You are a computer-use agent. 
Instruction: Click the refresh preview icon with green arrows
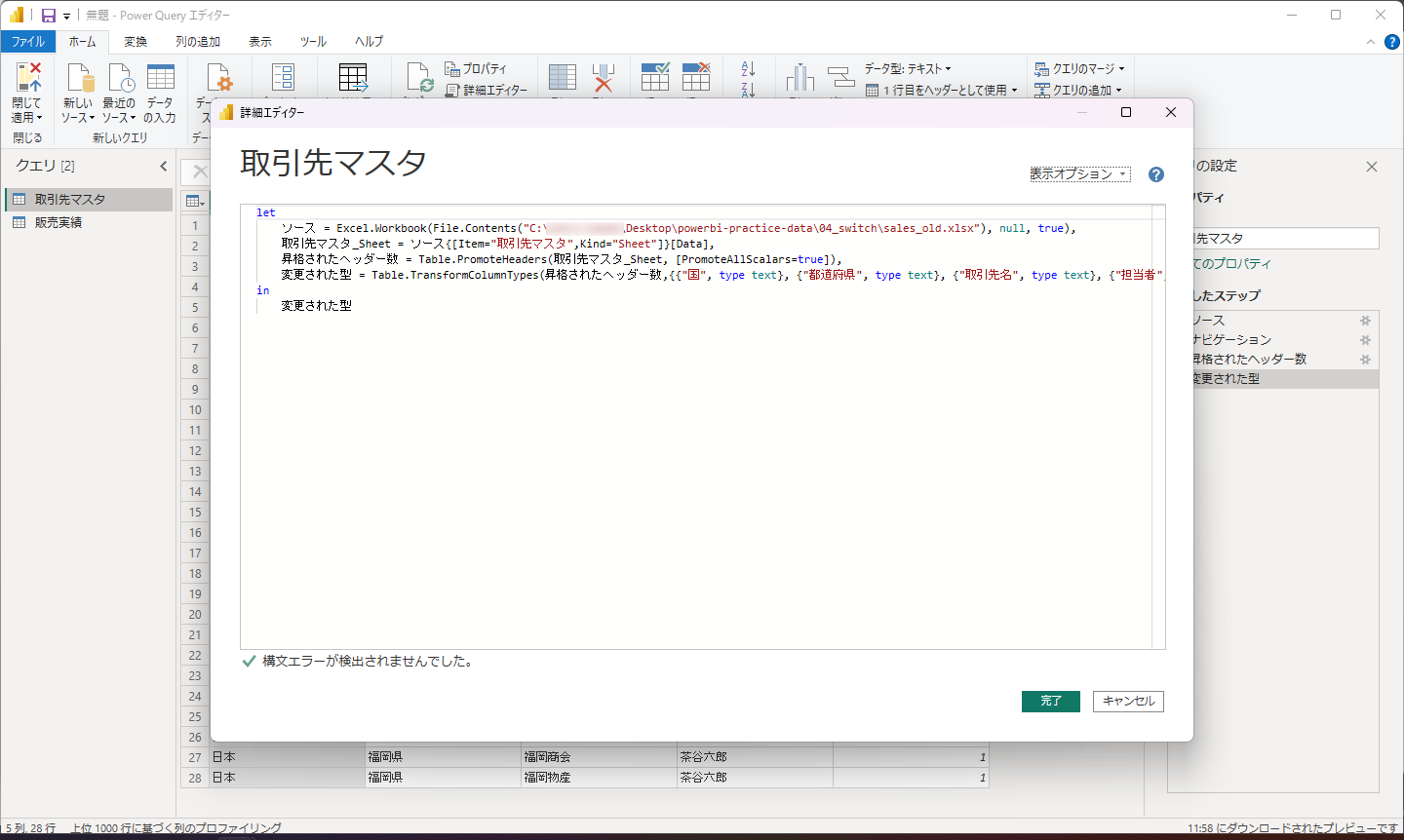click(419, 78)
